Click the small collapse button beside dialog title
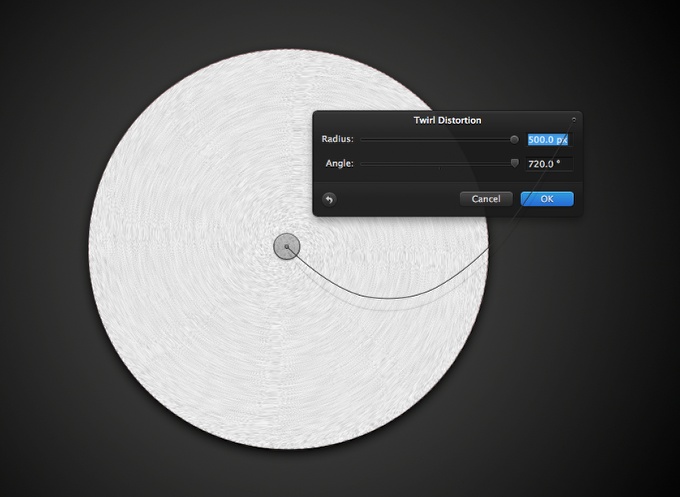The image size is (680, 497). click(573, 119)
